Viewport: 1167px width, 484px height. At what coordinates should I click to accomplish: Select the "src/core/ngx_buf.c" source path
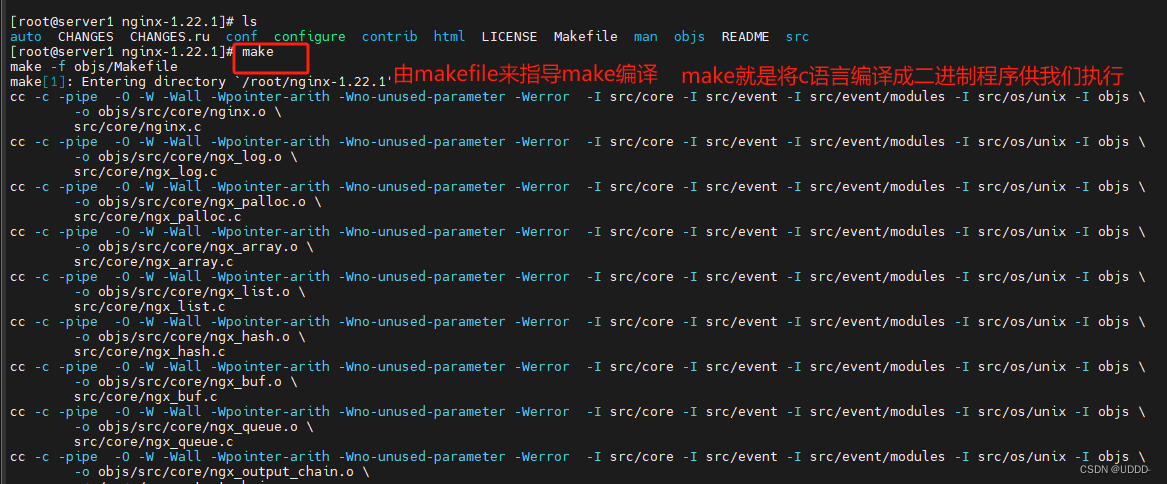tap(146, 396)
